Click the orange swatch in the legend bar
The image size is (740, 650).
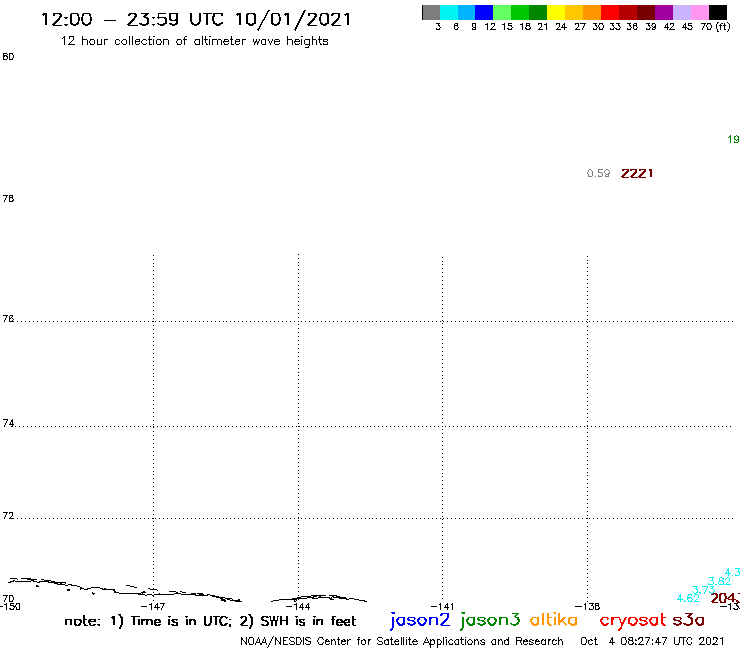592,12
